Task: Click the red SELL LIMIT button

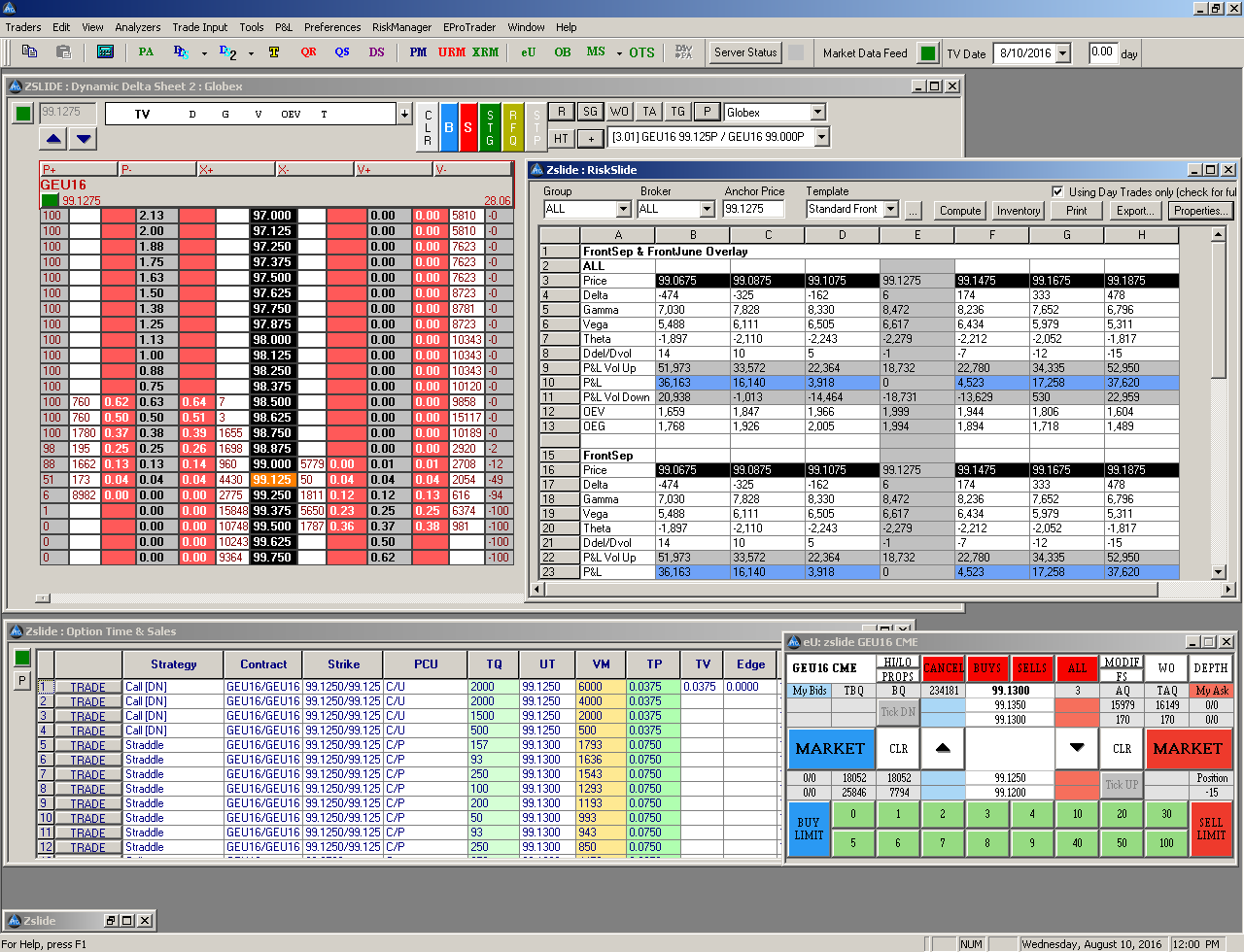Action: coord(1211,829)
